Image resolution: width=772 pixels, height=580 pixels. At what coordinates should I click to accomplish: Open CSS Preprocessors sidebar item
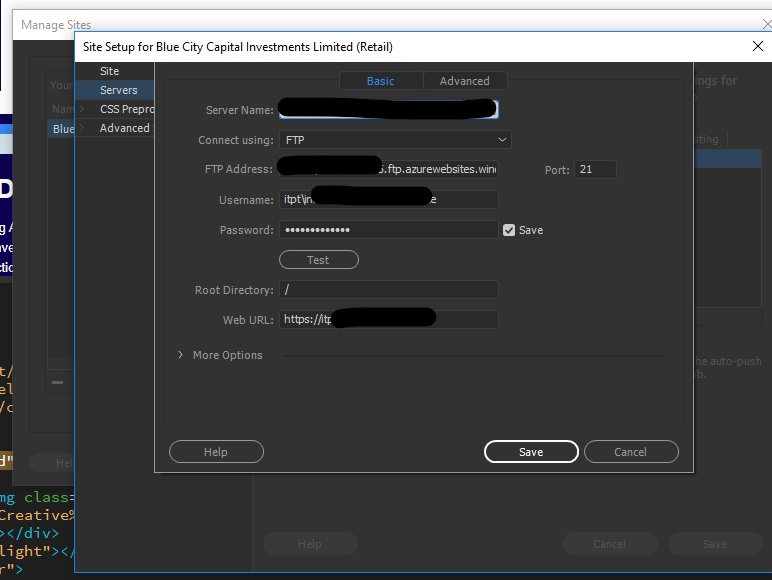point(127,109)
